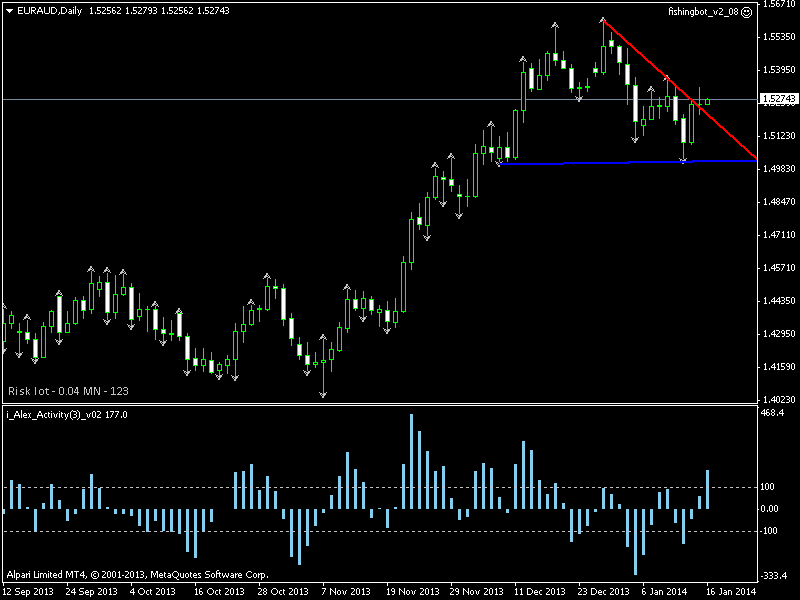Image resolution: width=800 pixels, height=600 pixels.
Task: Click the fractal arrow at the chart's highest peak
Action: coord(603,19)
